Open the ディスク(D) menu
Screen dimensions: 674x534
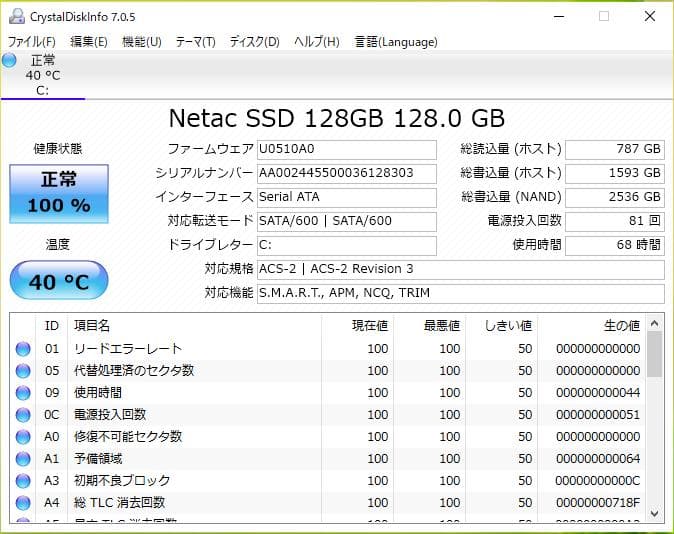[x=254, y=42]
